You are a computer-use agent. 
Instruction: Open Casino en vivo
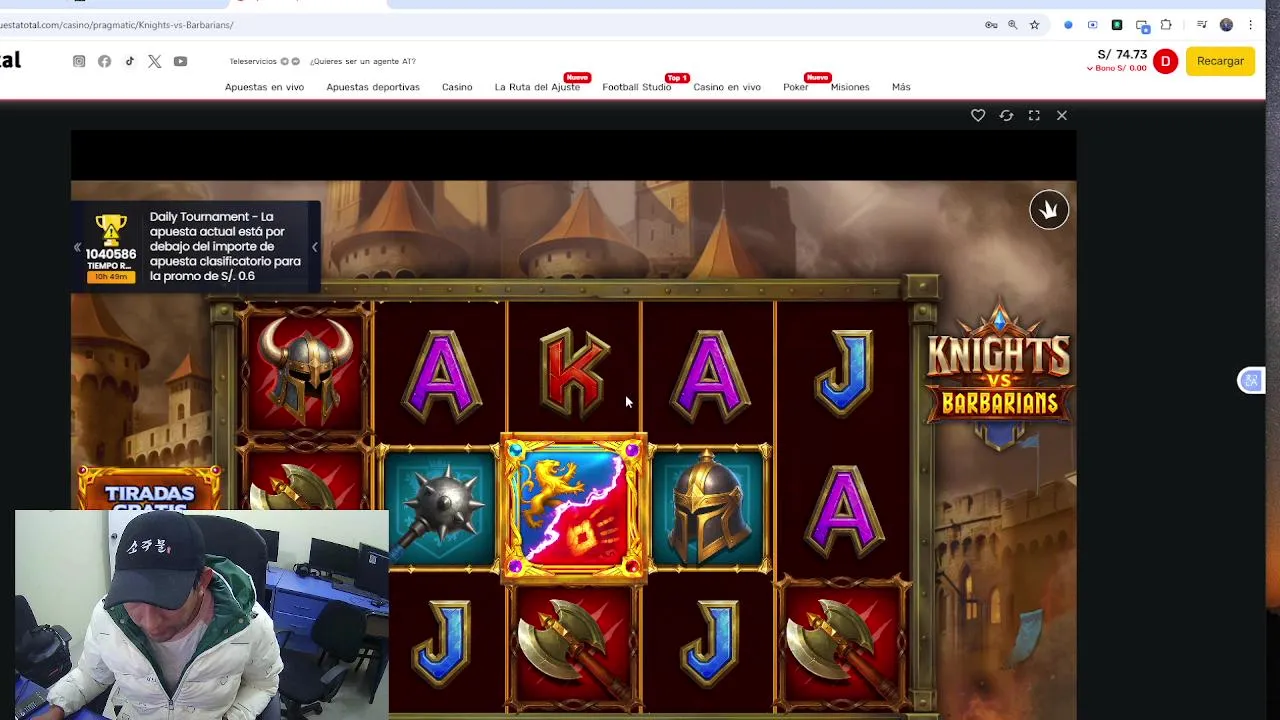[727, 87]
